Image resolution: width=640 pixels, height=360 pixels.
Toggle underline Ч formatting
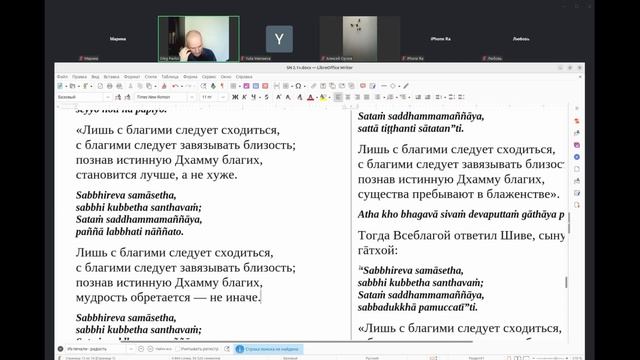253,97
